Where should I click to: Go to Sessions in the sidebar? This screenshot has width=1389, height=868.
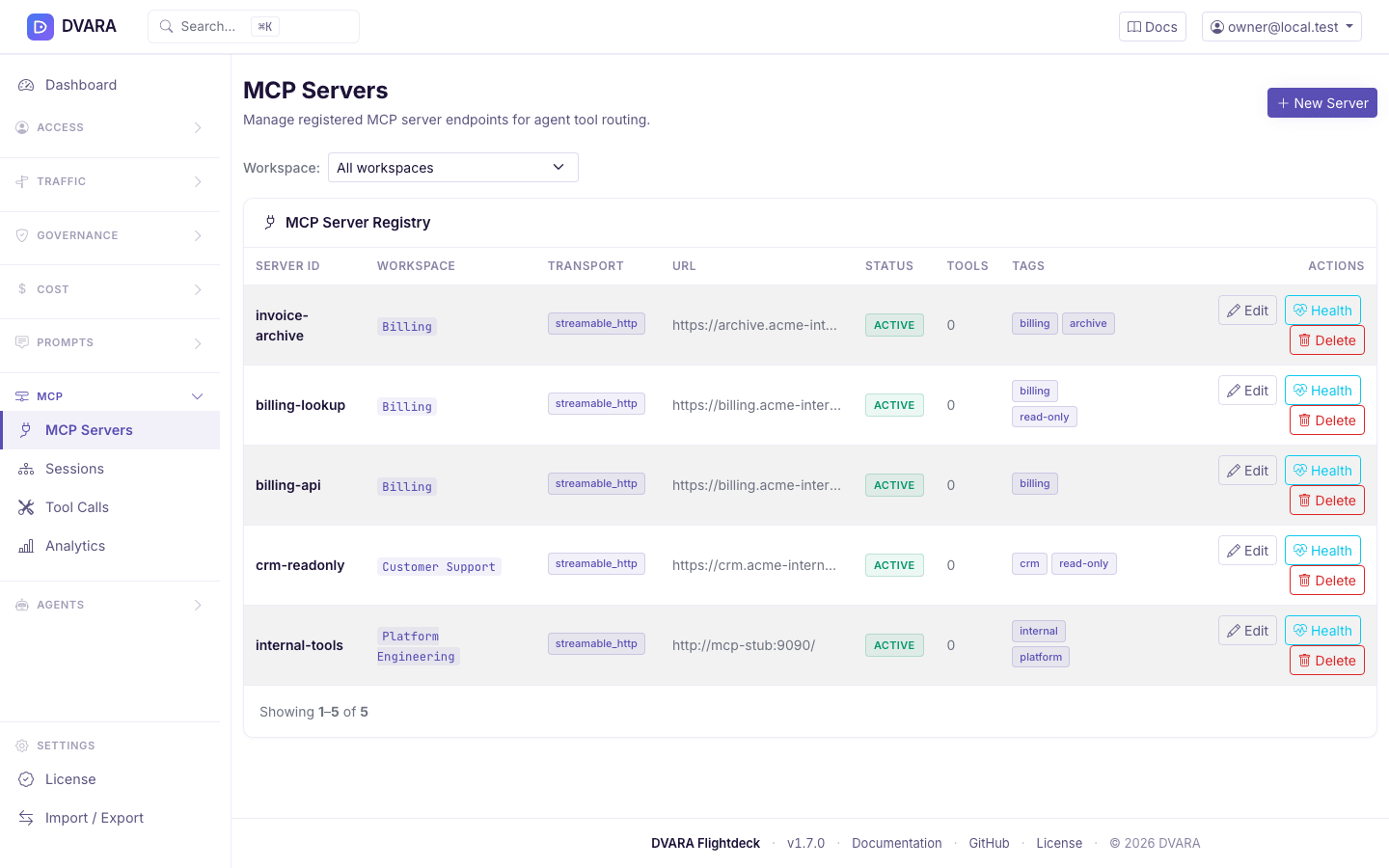(110, 469)
